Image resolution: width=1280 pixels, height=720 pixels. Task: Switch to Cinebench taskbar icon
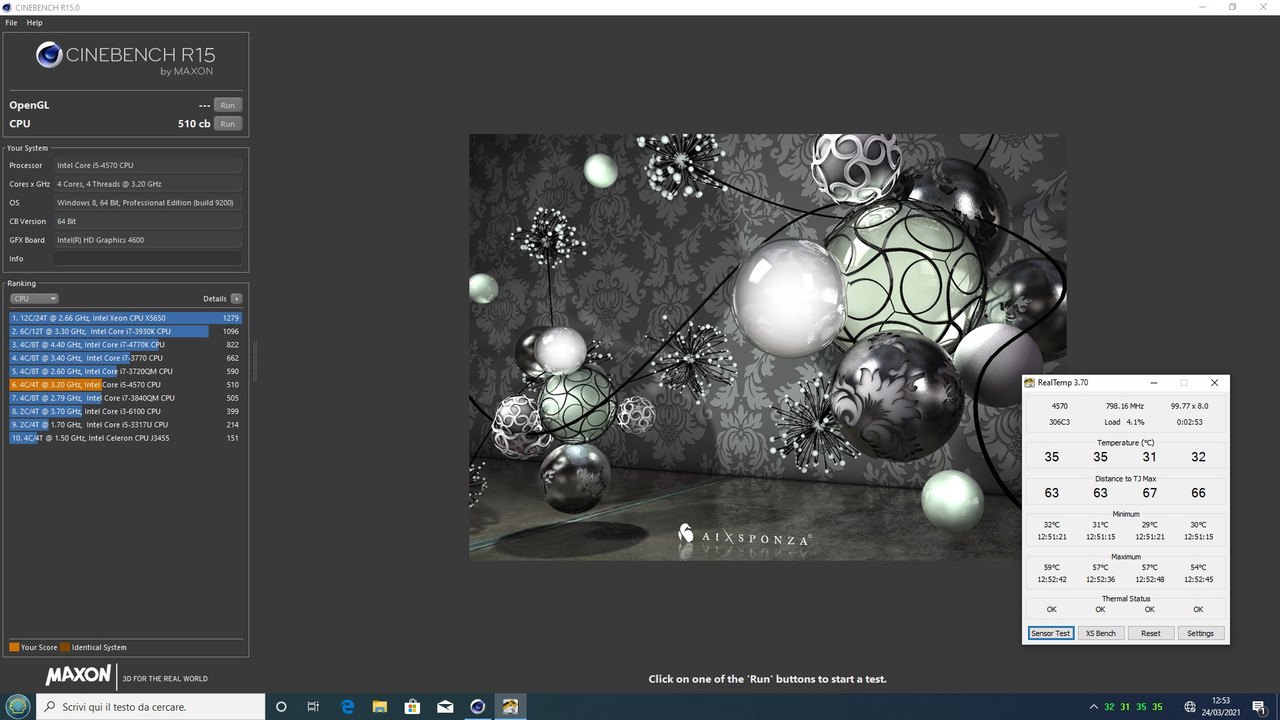pyautogui.click(x=478, y=707)
